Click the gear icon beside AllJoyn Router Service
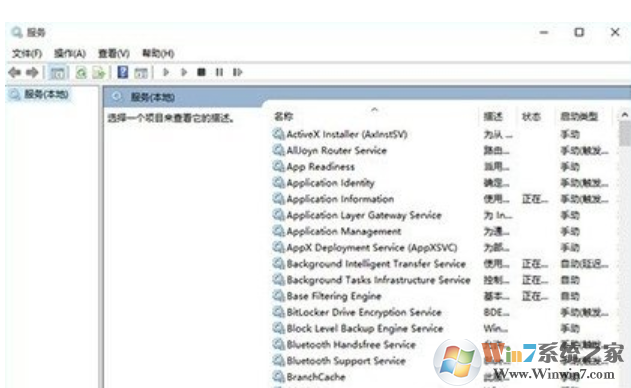The width and height of the screenshot is (631, 388). (278, 151)
